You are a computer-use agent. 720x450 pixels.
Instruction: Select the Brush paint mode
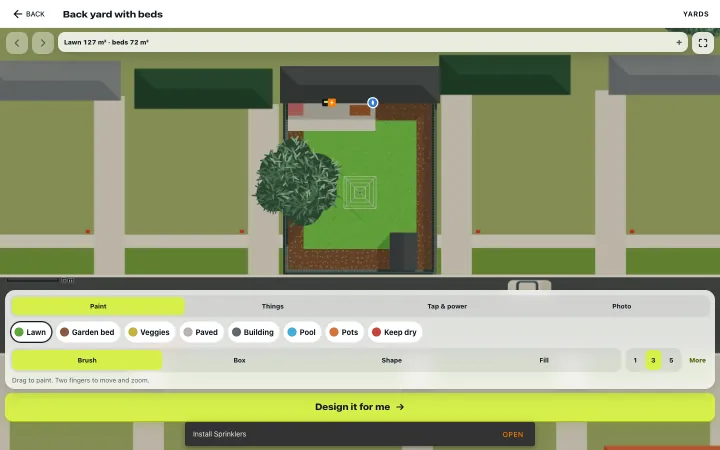pos(87,360)
